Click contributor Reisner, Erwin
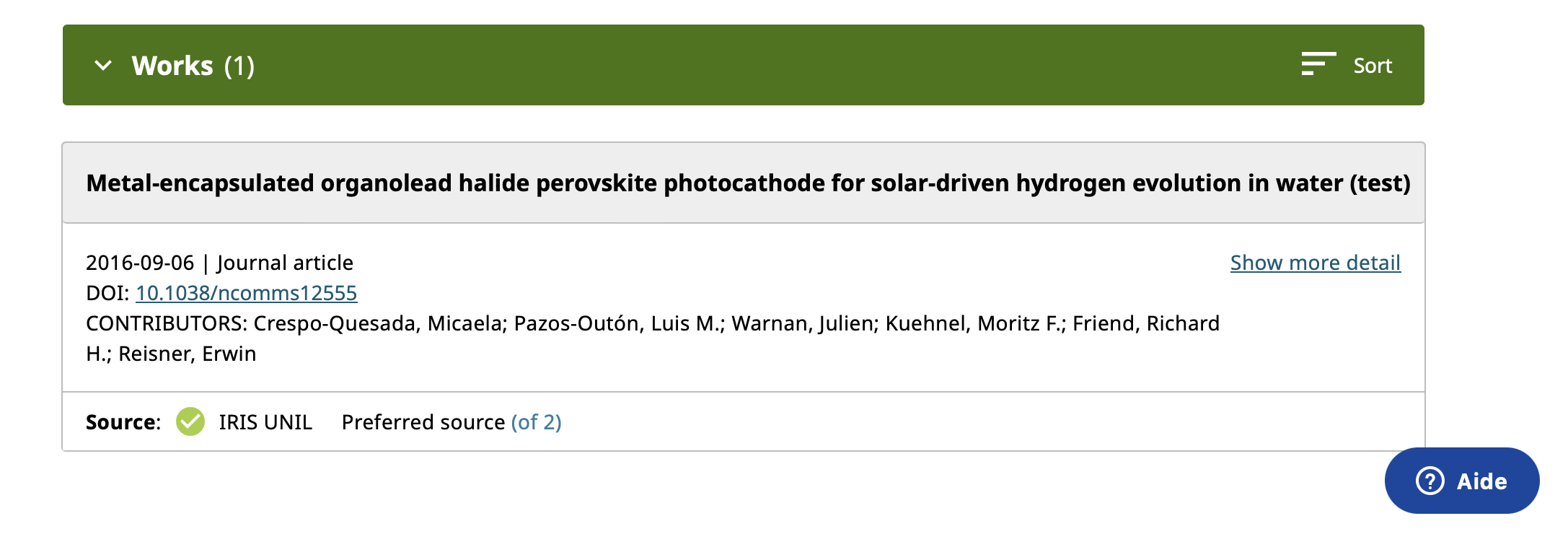The height and width of the screenshot is (534, 1568). coord(187,354)
